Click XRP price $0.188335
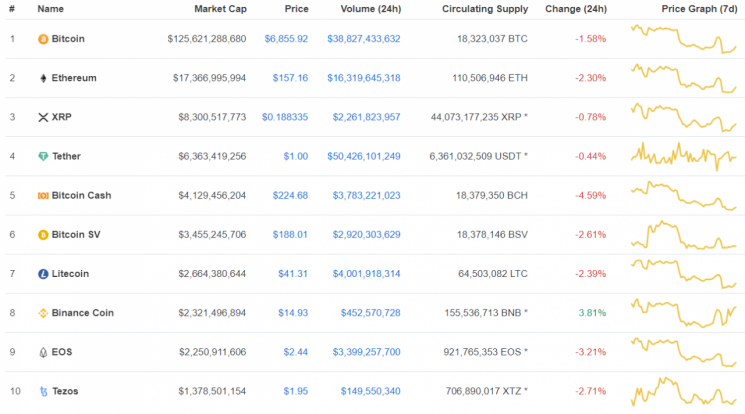This screenshot has width=745, height=414. click(x=285, y=117)
